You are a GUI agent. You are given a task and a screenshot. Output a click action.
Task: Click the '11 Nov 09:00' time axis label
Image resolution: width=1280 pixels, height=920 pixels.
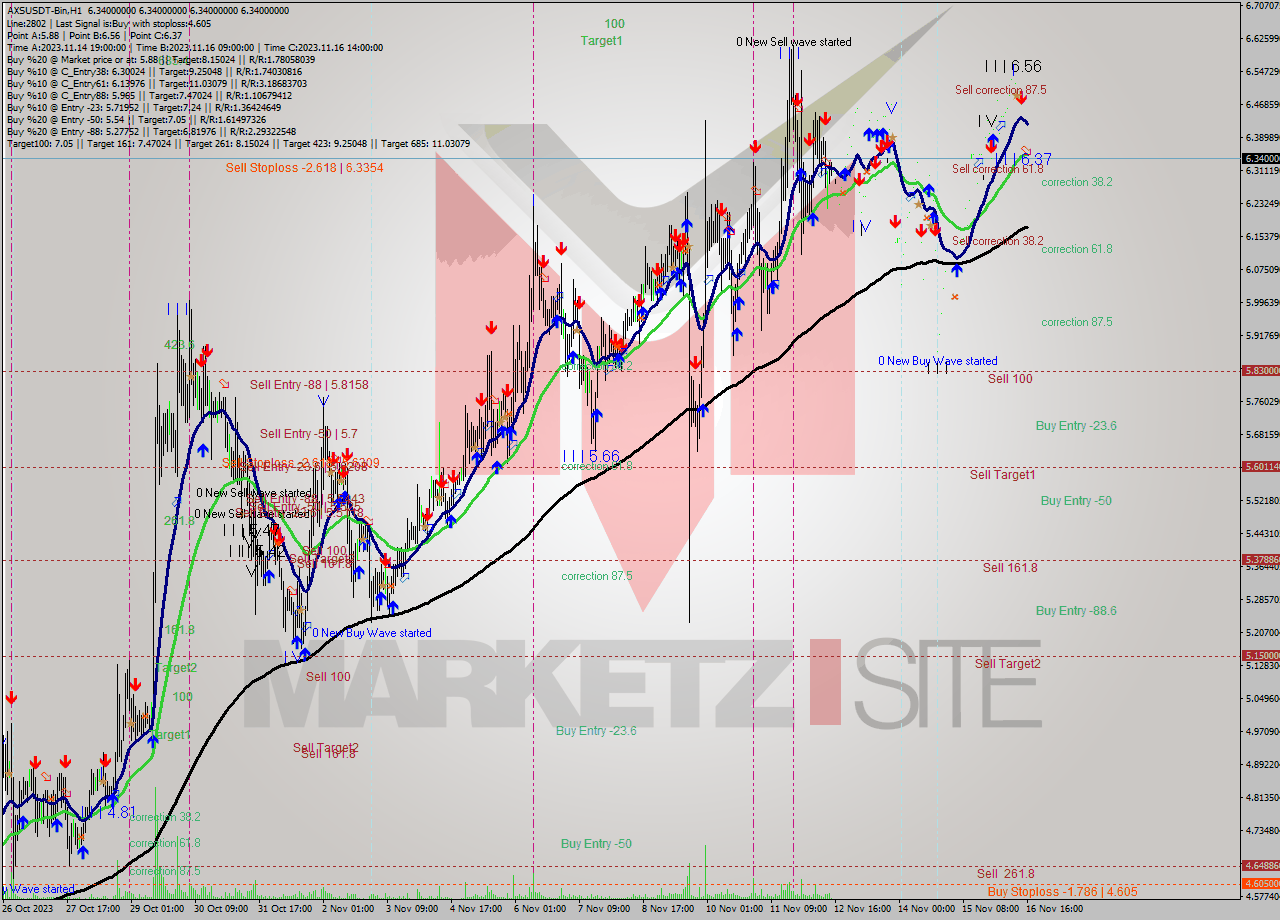tap(799, 910)
